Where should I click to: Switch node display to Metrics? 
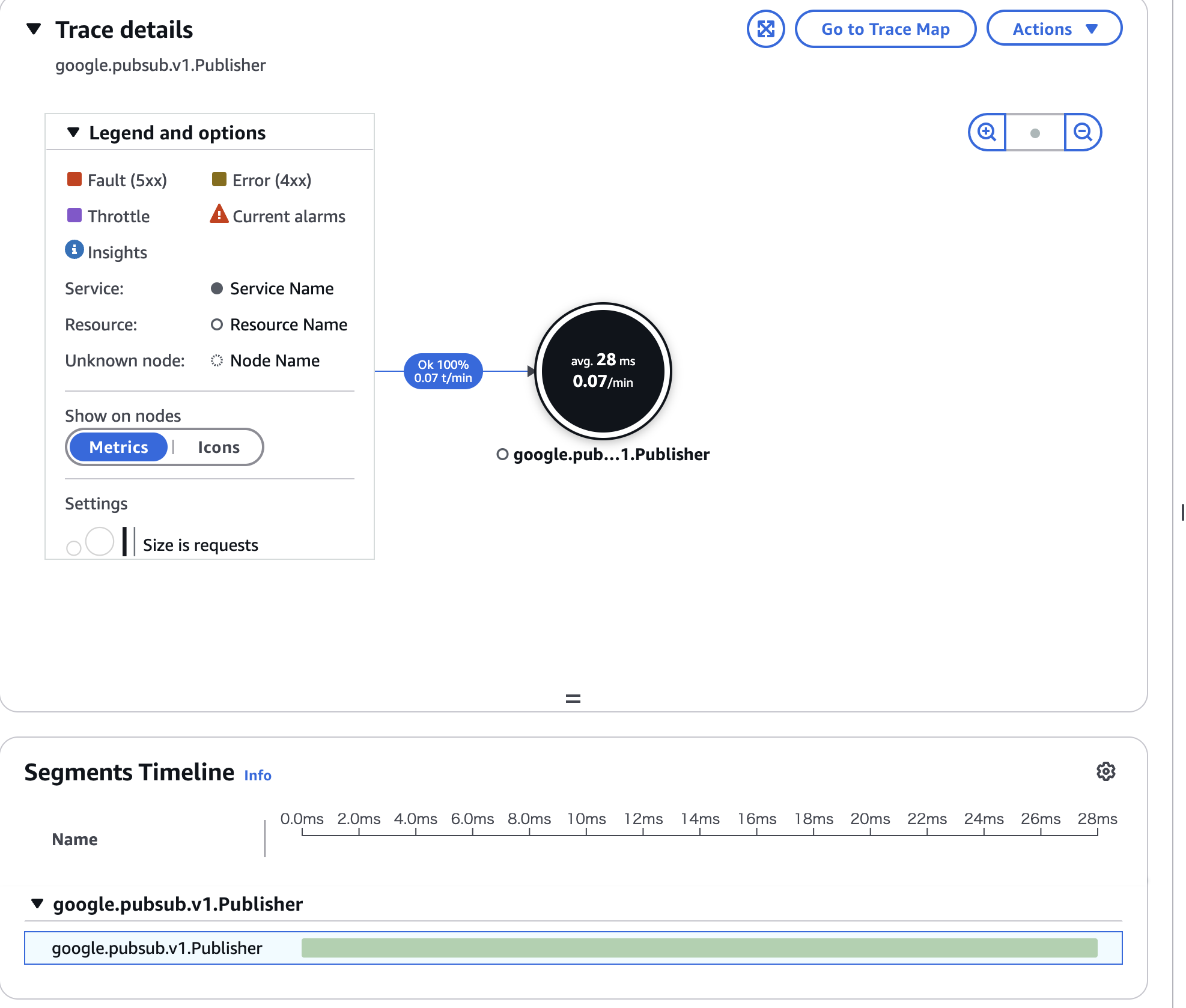(118, 447)
